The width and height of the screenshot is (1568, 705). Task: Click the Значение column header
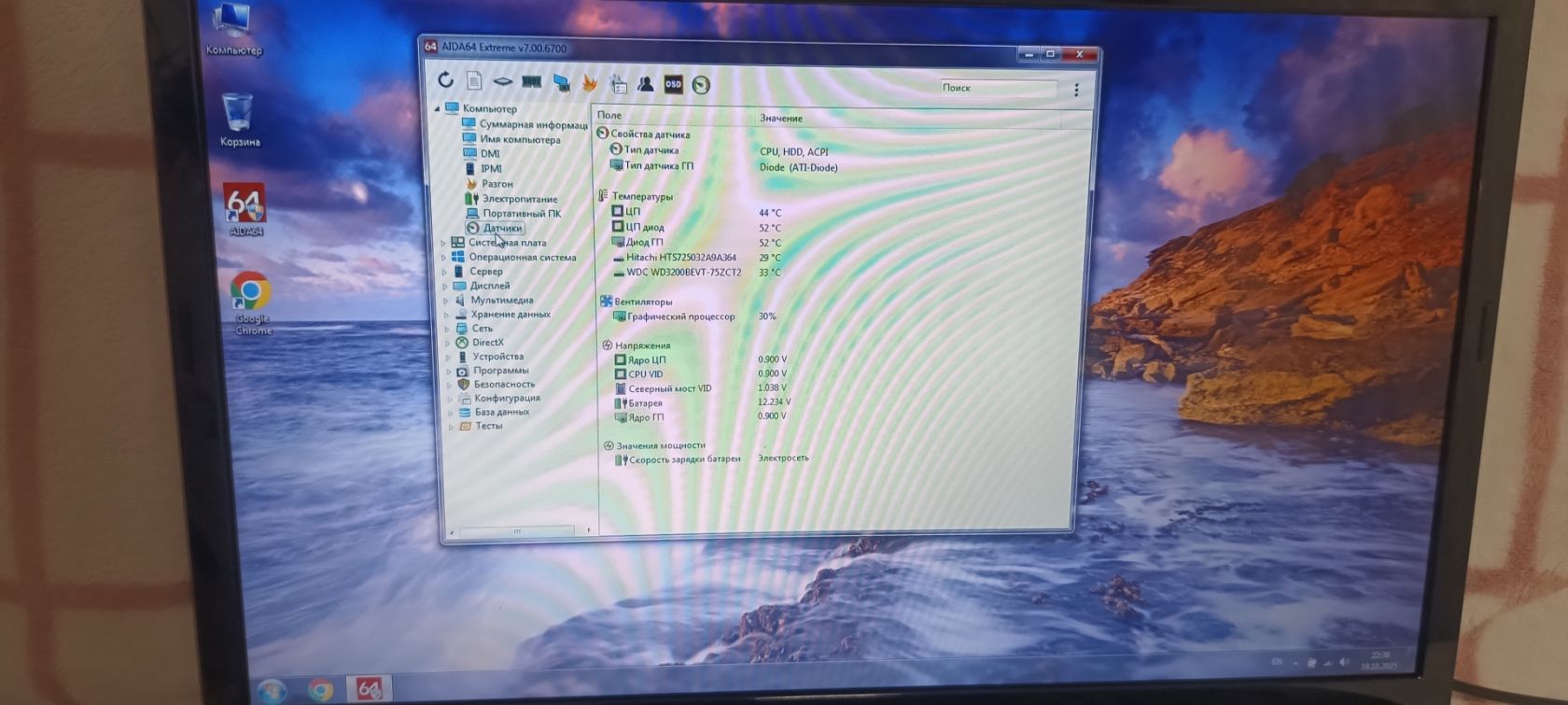pyautogui.click(x=907, y=119)
